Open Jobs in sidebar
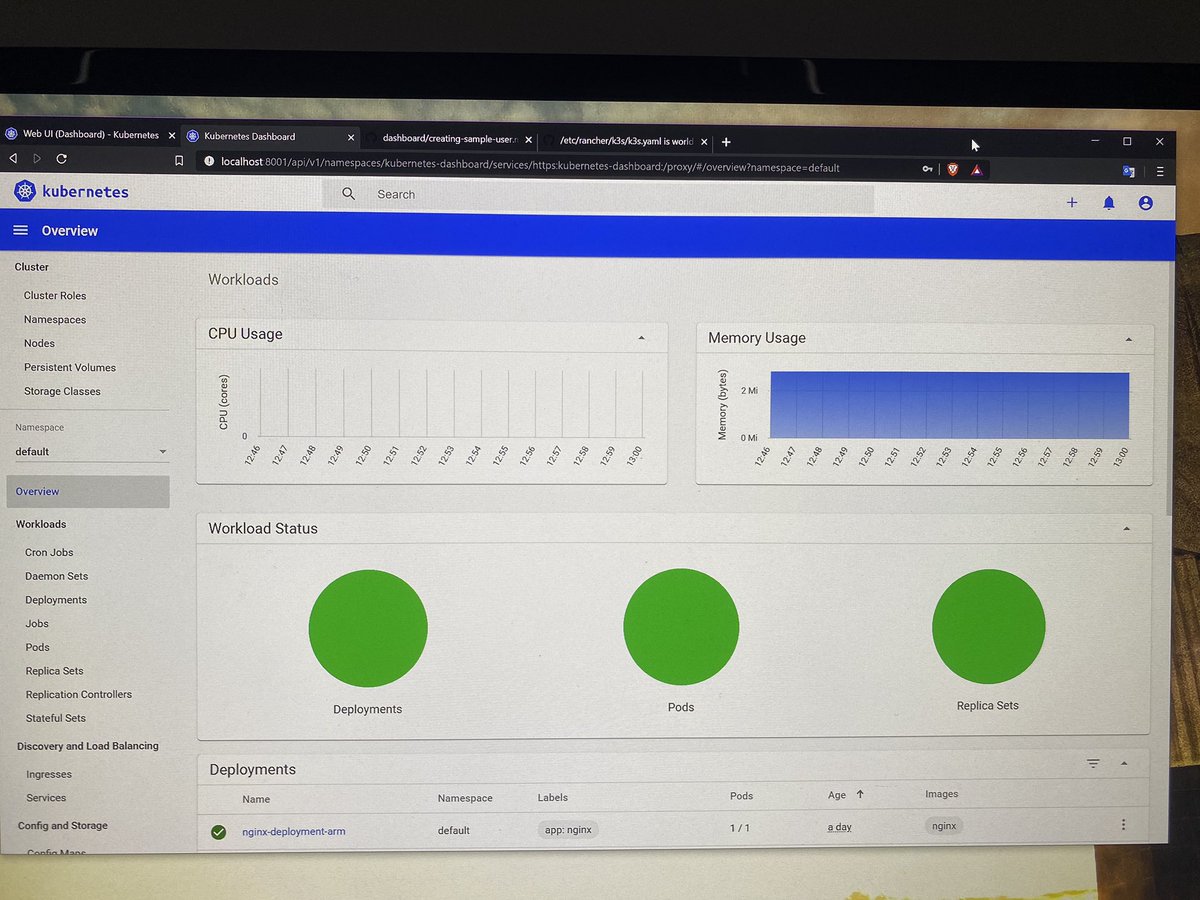 [x=37, y=624]
